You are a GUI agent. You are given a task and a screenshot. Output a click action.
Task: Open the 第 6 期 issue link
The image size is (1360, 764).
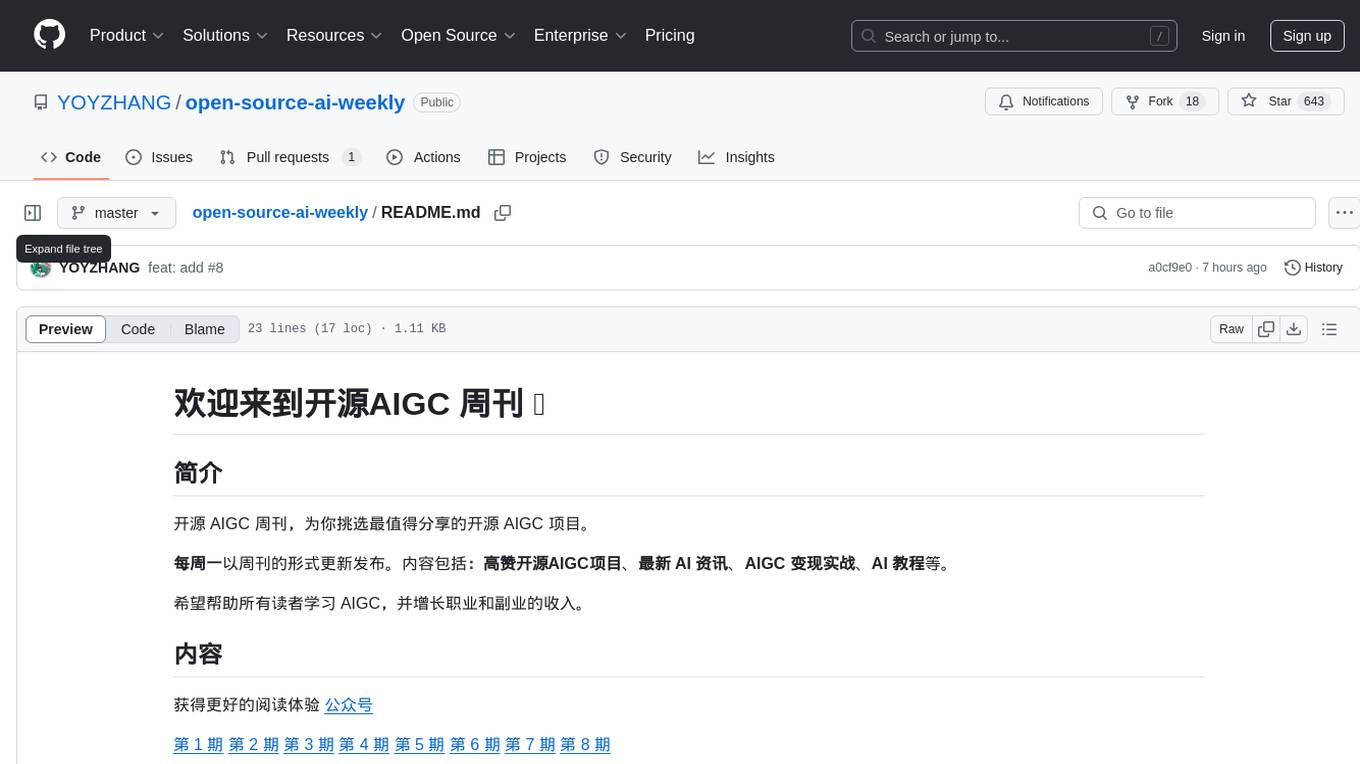coord(474,744)
